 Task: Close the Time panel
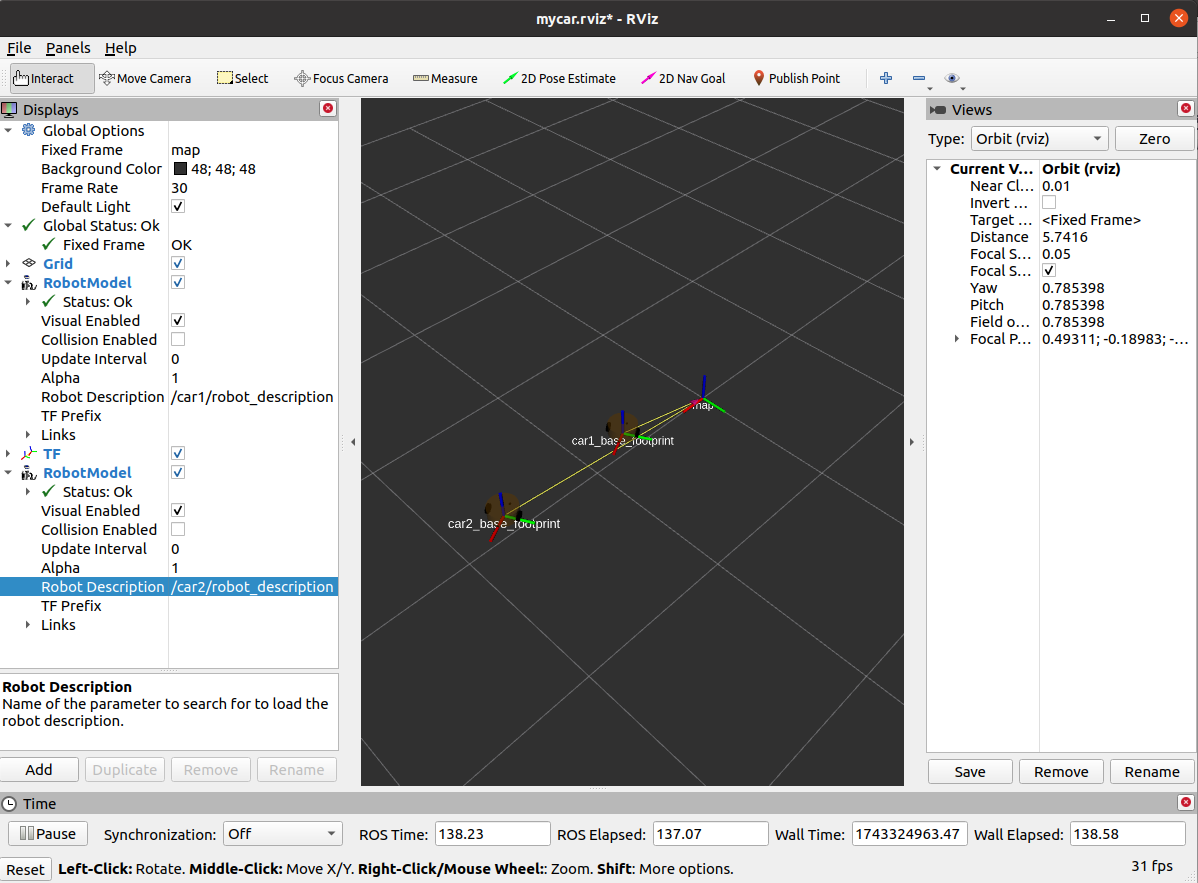[x=1186, y=802]
